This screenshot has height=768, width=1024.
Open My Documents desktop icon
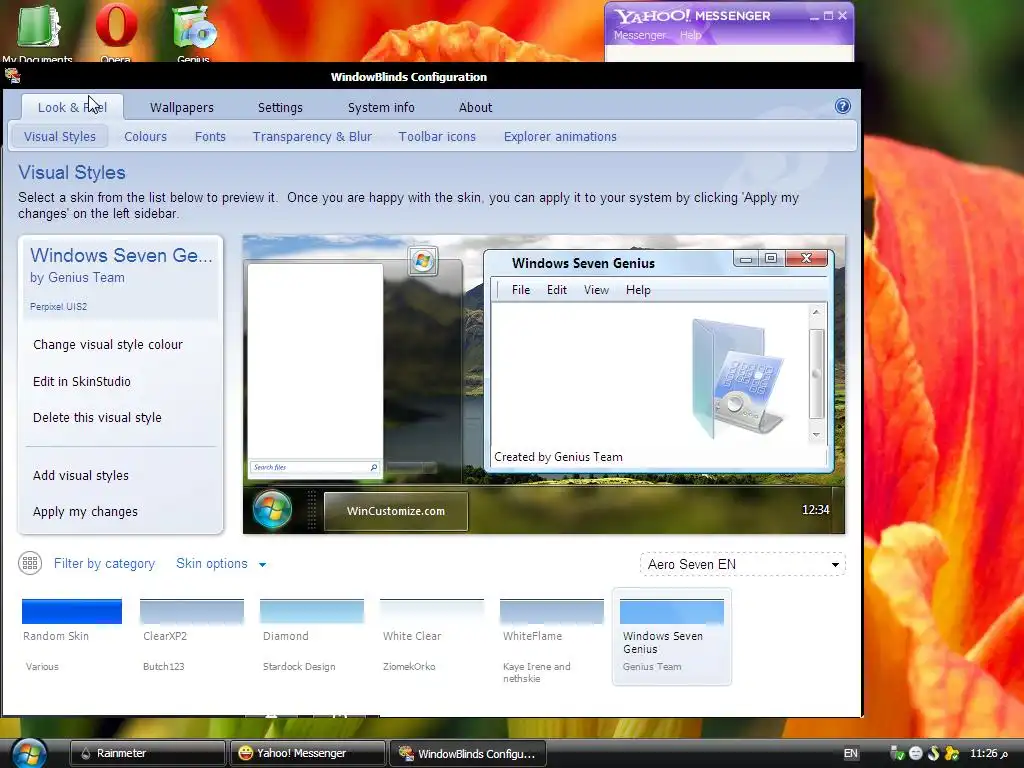[x=37, y=33]
